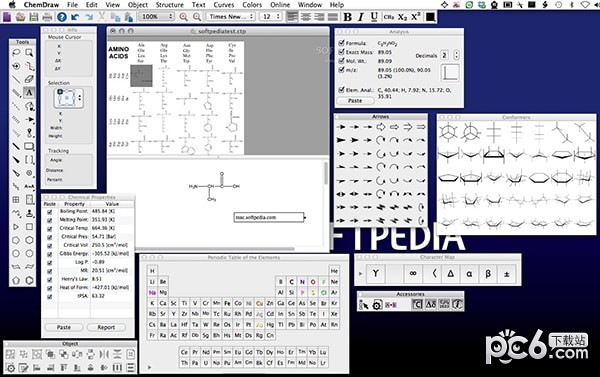Click Flip Horizontal icon in Object palette
600x377 pixels.
[104, 354]
